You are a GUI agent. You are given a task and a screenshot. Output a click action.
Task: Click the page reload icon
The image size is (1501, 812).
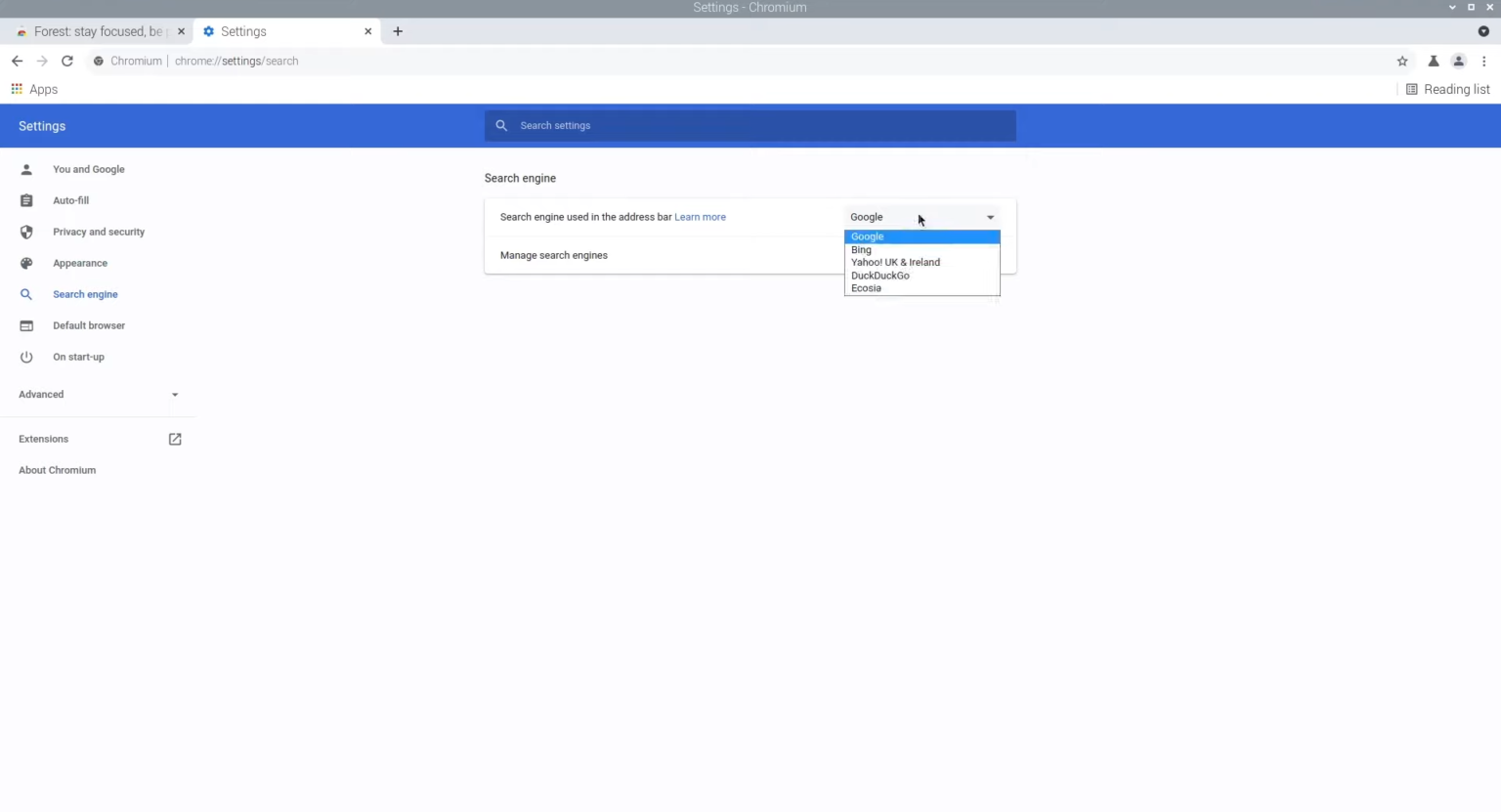coord(66,61)
